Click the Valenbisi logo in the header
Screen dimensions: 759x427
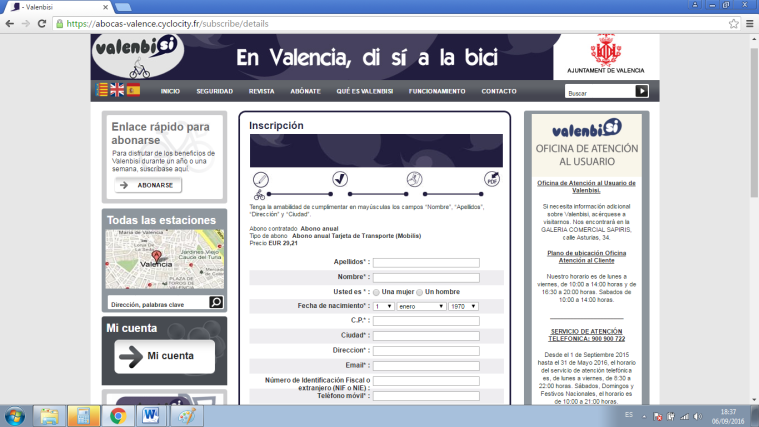[x=137, y=56]
